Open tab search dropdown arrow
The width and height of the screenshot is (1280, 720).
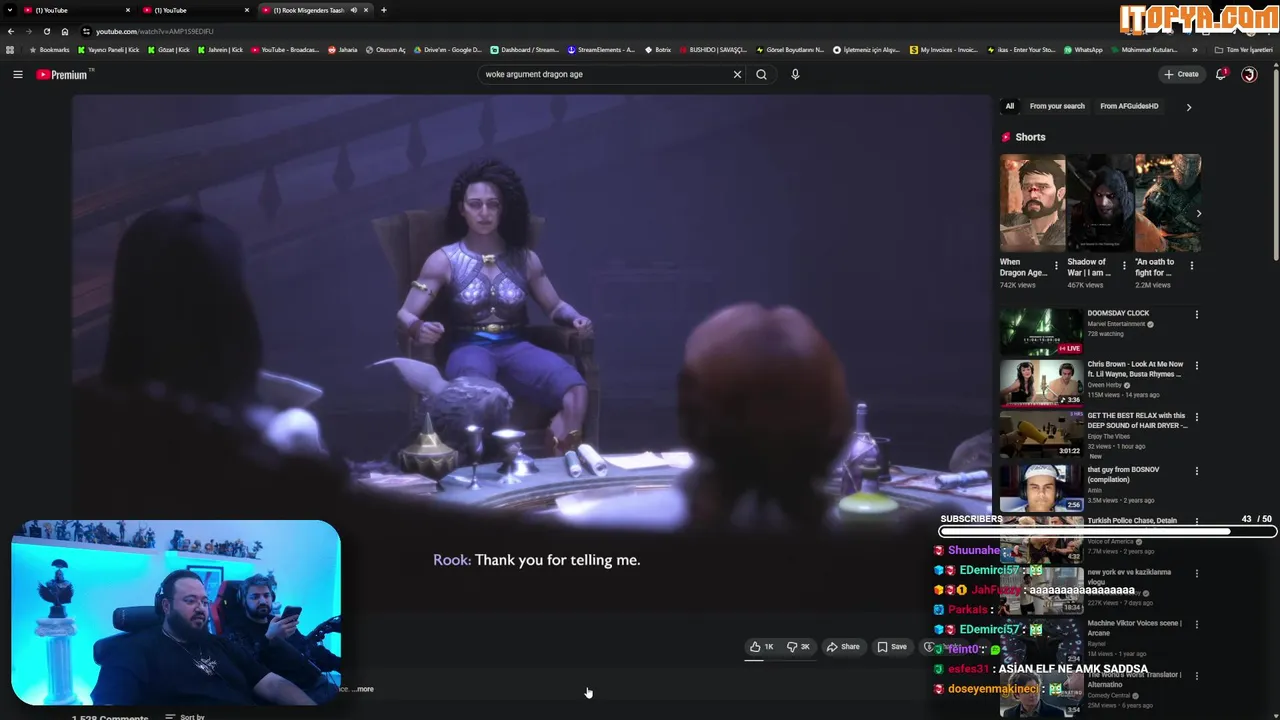click(x=9, y=10)
